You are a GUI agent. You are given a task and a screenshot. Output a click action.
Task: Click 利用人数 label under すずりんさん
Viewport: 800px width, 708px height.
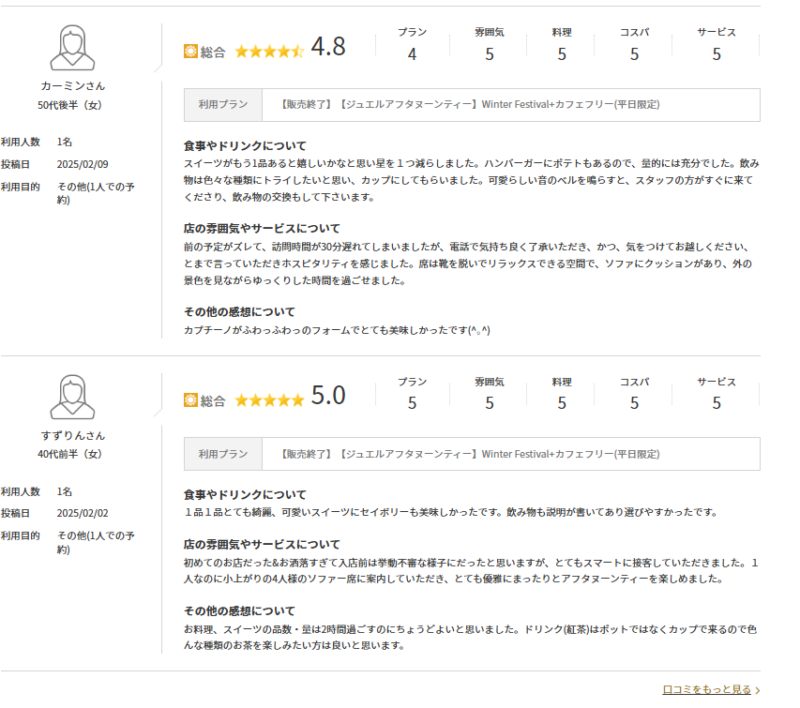[20, 491]
